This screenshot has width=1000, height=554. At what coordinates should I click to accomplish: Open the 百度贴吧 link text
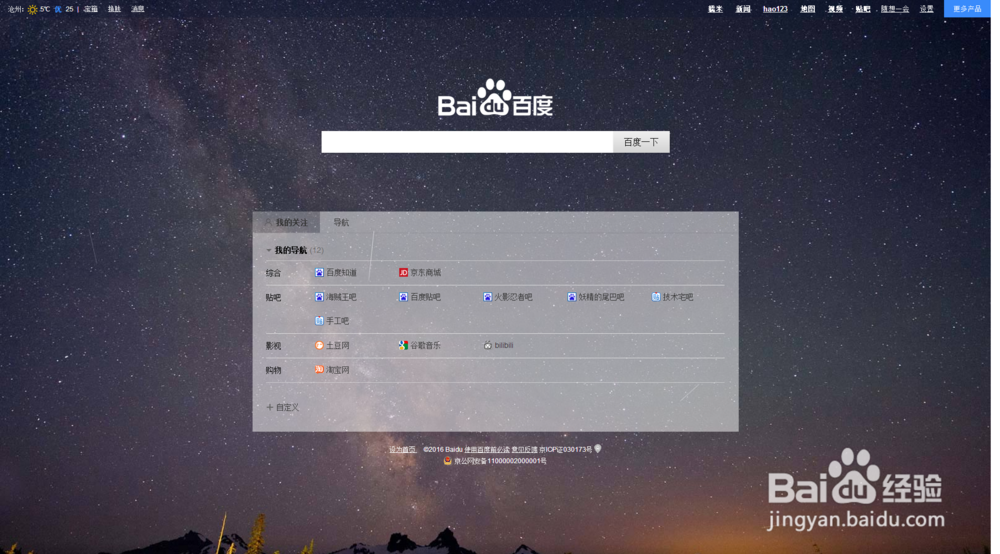(x=425, y=296)
